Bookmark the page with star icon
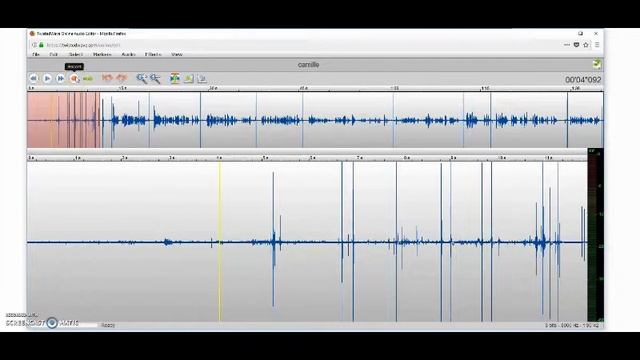 [x=586, y=45]
